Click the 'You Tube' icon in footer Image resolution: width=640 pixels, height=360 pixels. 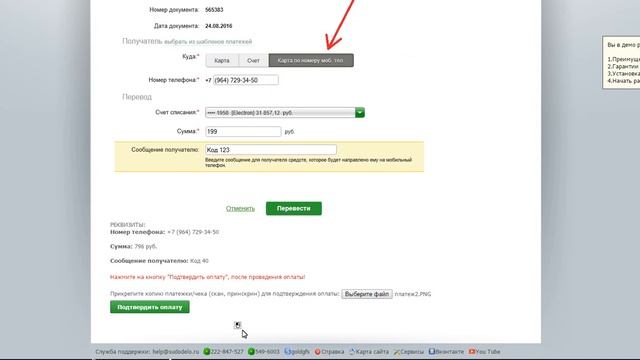click(472, 351)
